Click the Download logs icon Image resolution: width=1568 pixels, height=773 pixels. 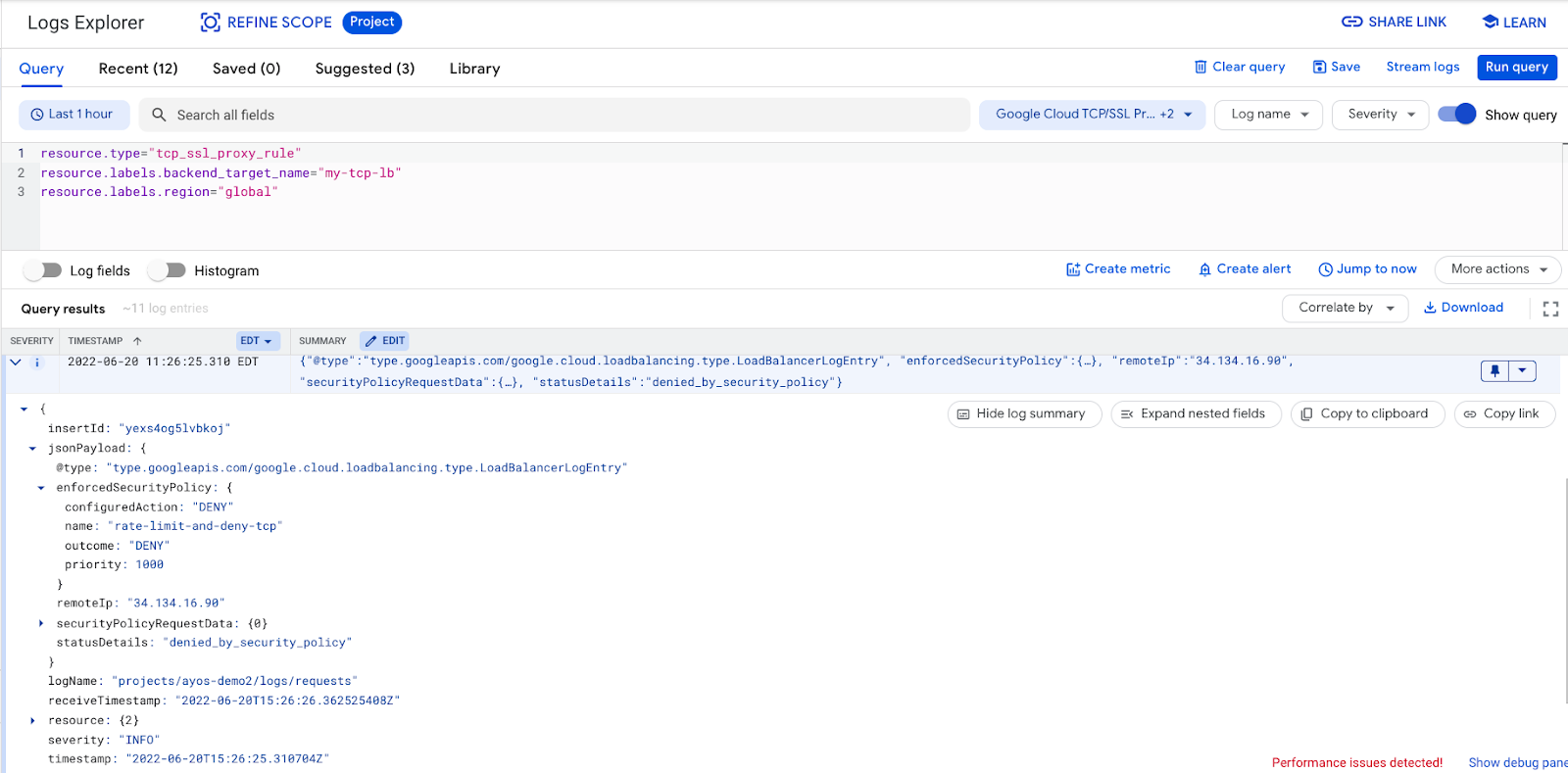click(x=1431, y=308)
